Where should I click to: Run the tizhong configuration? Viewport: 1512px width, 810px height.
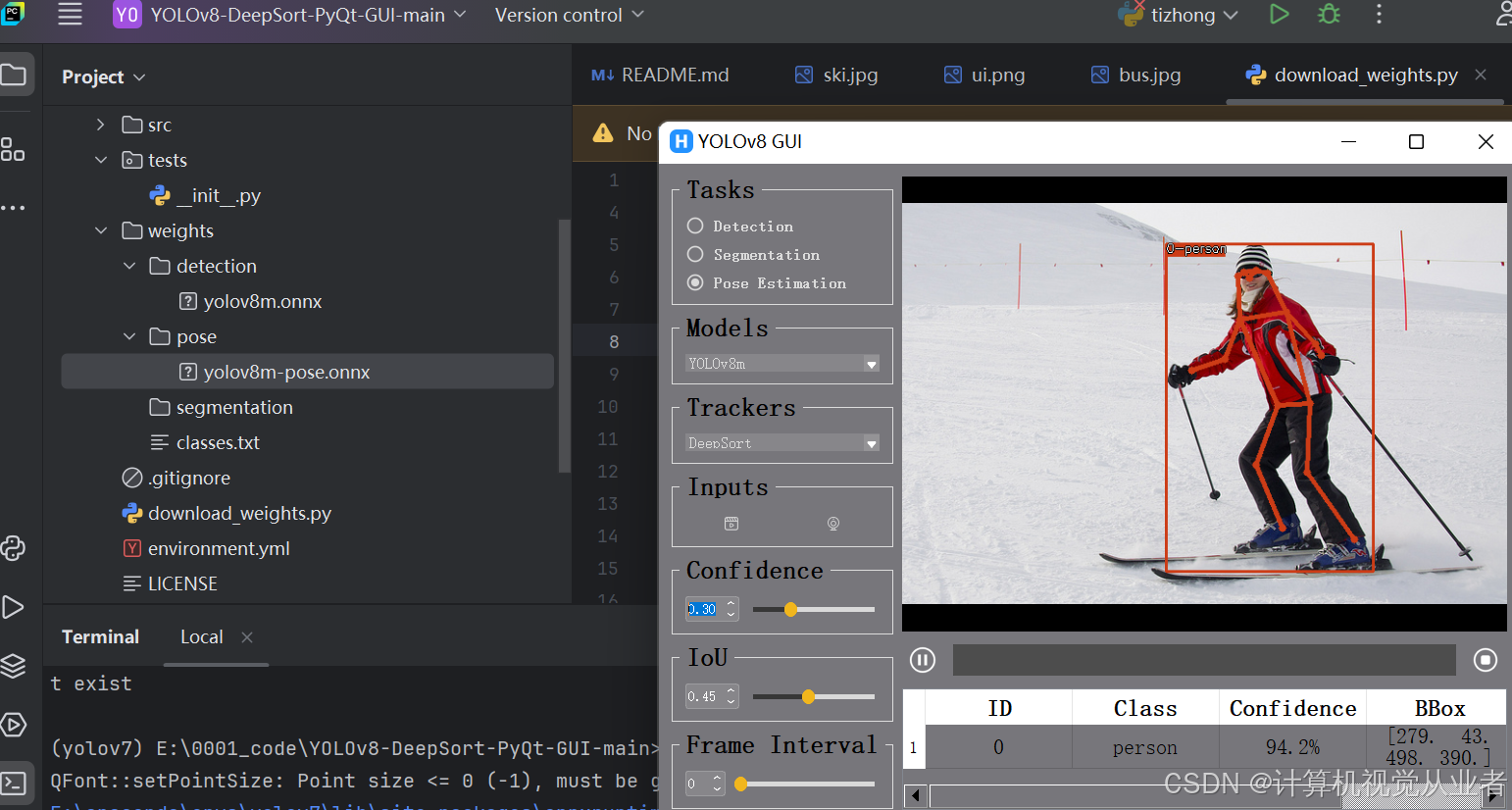click(x=1279, y=15)
